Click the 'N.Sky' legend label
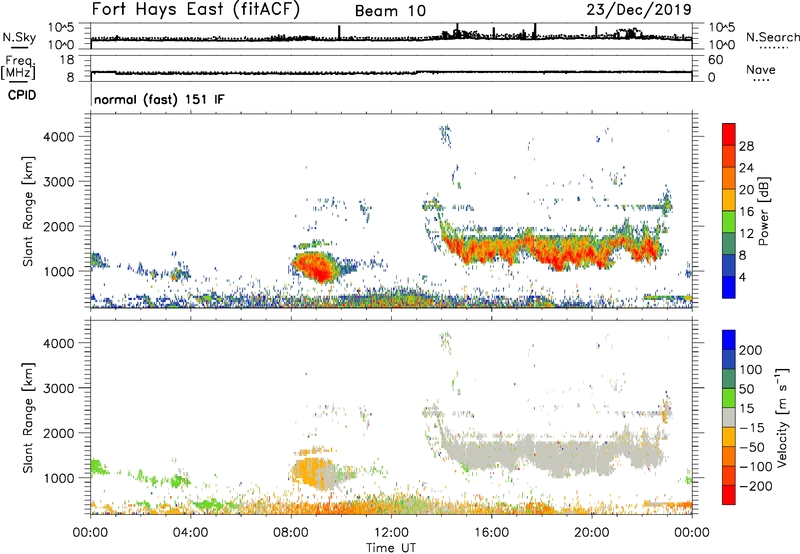The image size is (800, 554). (x=19, y=37)
